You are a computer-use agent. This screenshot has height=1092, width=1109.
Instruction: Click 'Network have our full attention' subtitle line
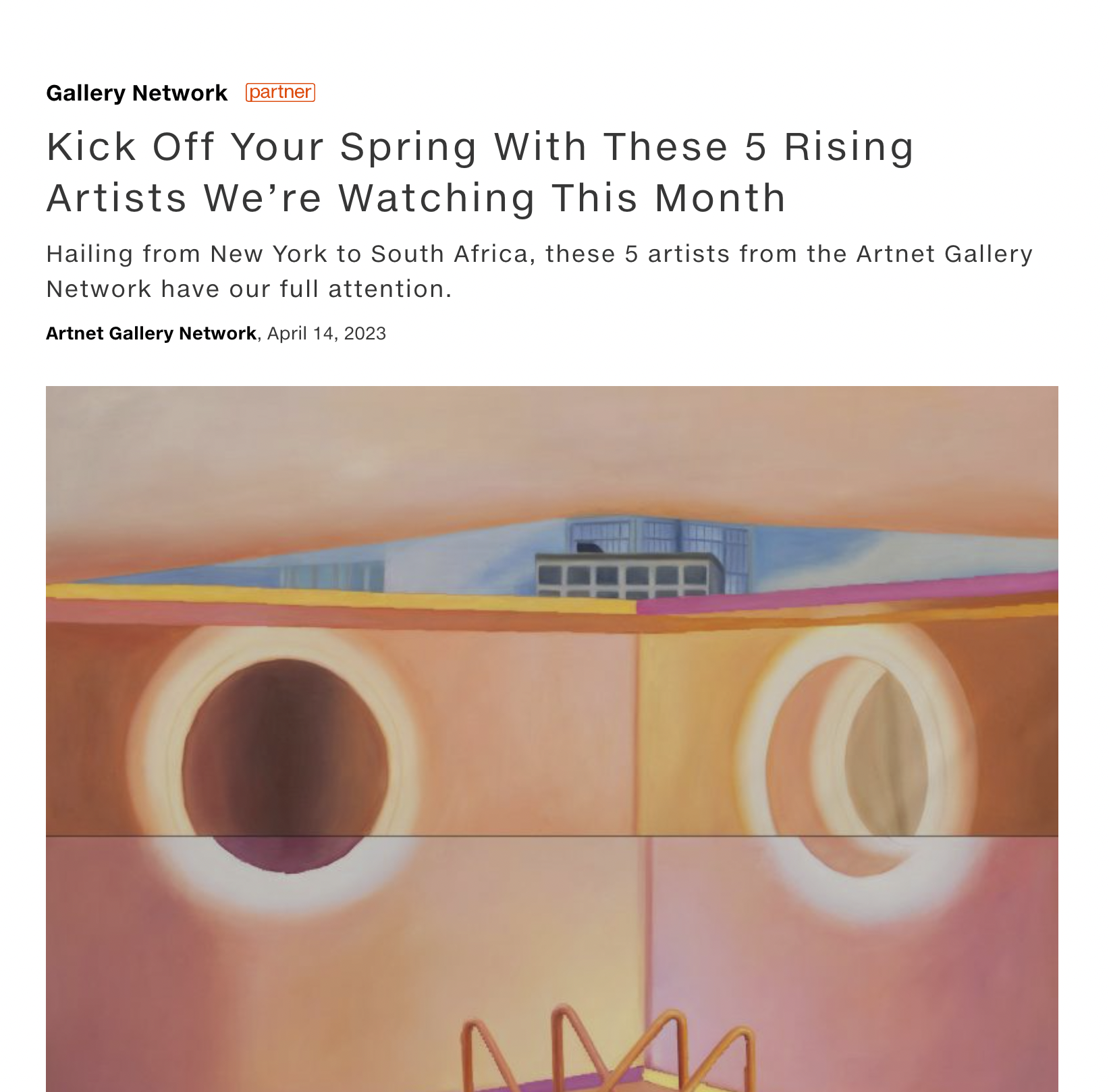(x=248, y=289)
